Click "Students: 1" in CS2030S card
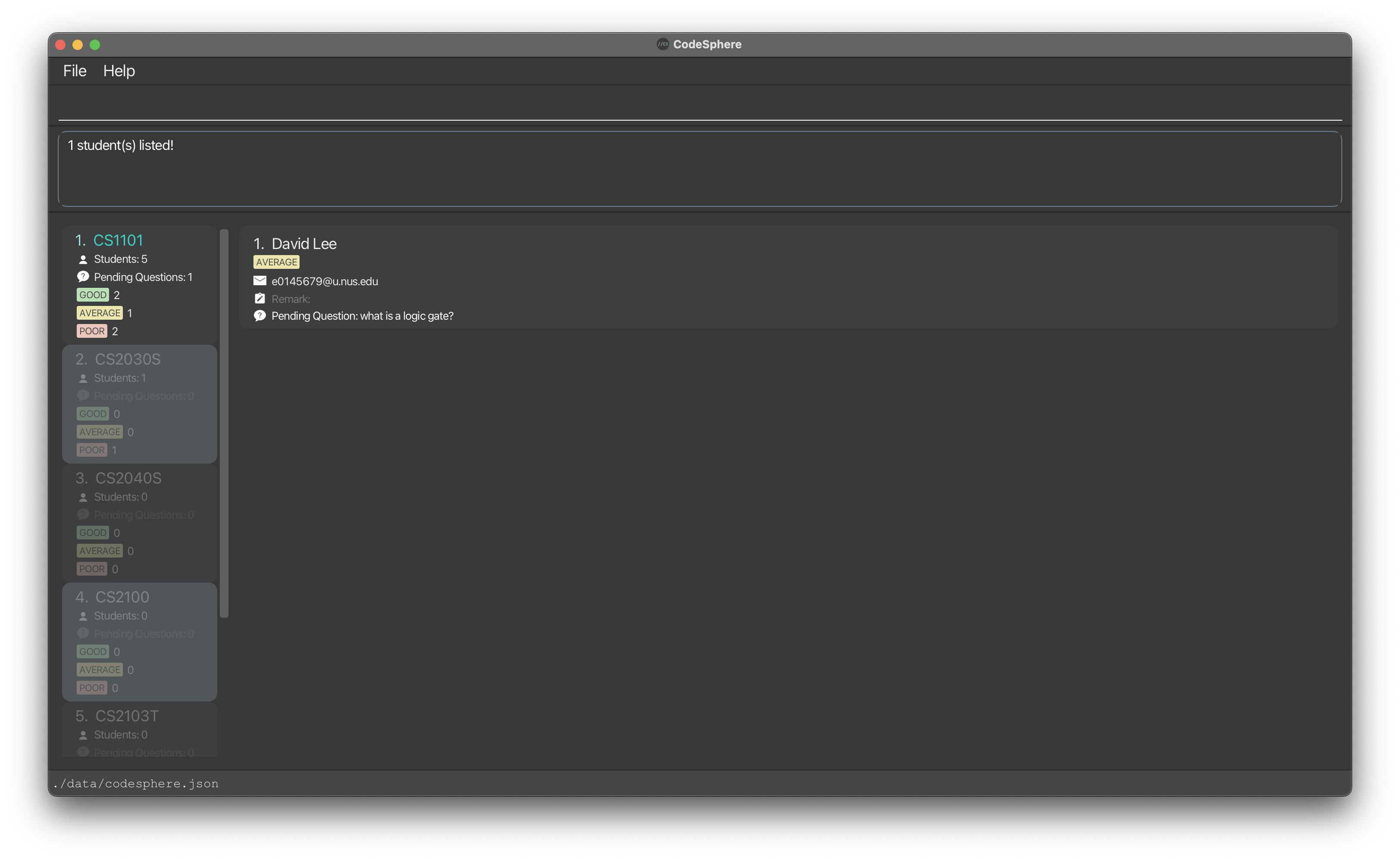This screenshot has width=1400, height=860. click(120, 378)
